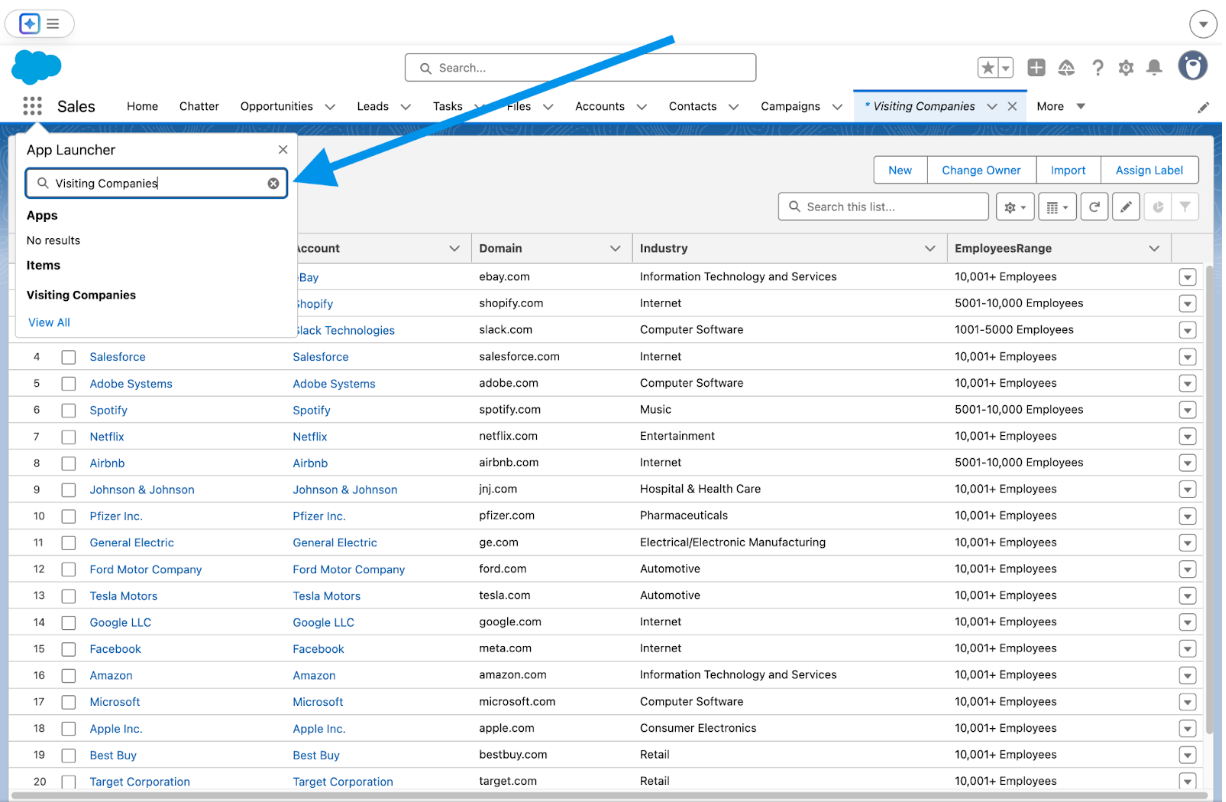Click the Assign Label button

click(x=1149, y=170)
